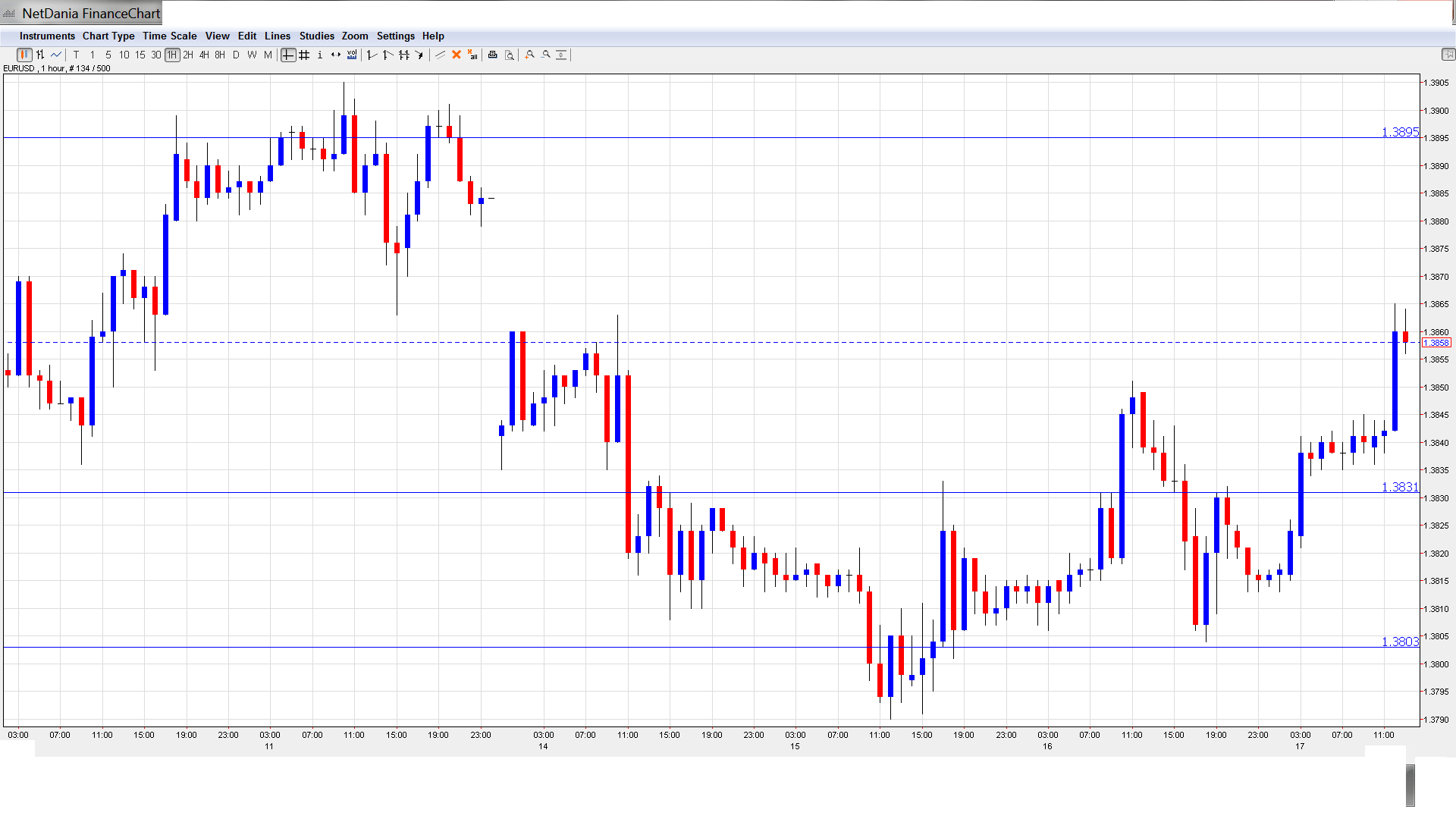Set time scale to 1 minute
The height and width of the screenshot is (819, 1456).
pos(93,55)
